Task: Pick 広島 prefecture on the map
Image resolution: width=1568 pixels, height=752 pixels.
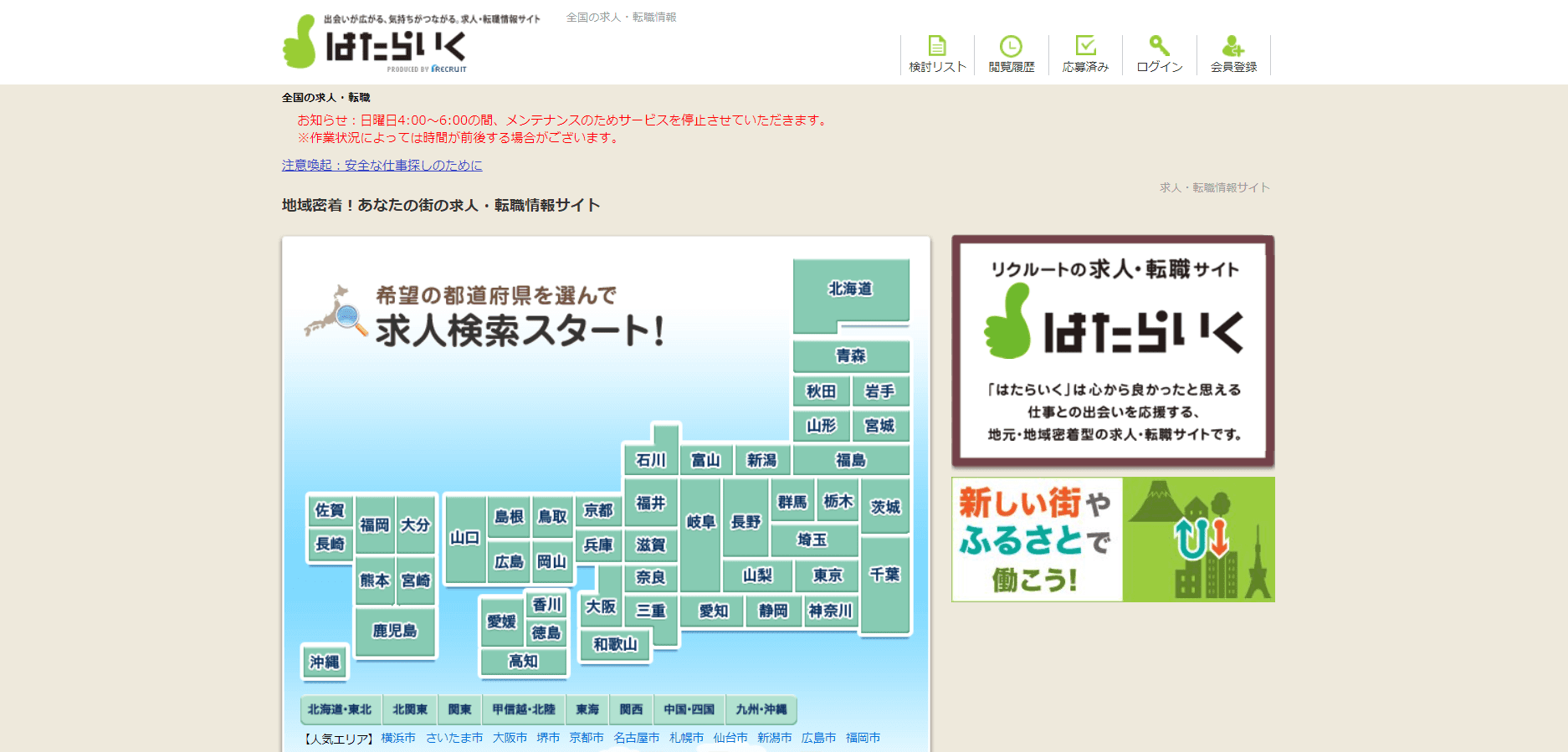Action: point(509,562)
